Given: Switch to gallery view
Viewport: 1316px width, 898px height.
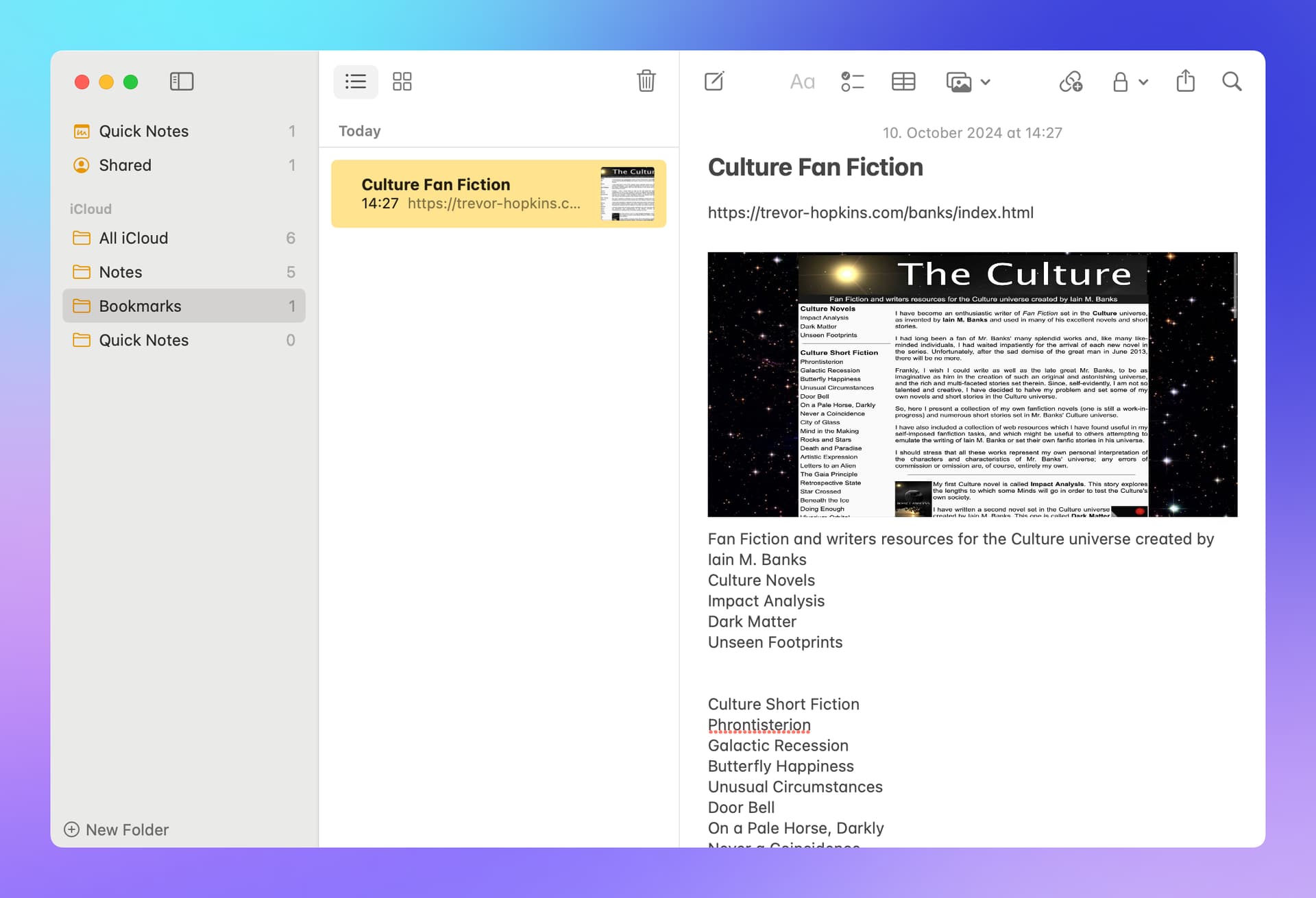Looking at the screenshot, I should point(402,82).
